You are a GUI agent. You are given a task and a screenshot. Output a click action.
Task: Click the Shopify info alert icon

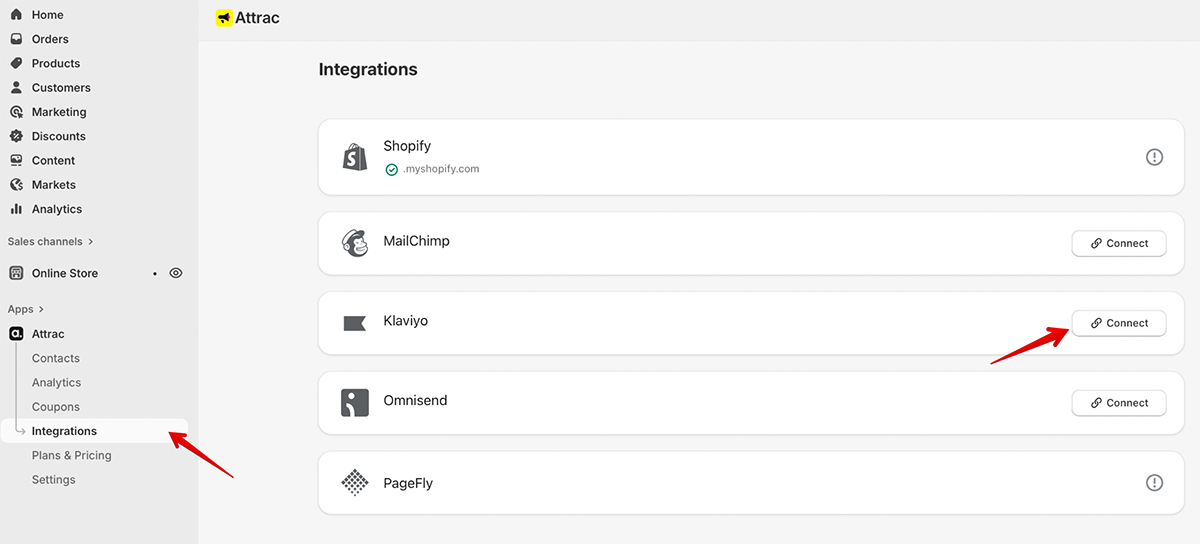click(1154, 157)
